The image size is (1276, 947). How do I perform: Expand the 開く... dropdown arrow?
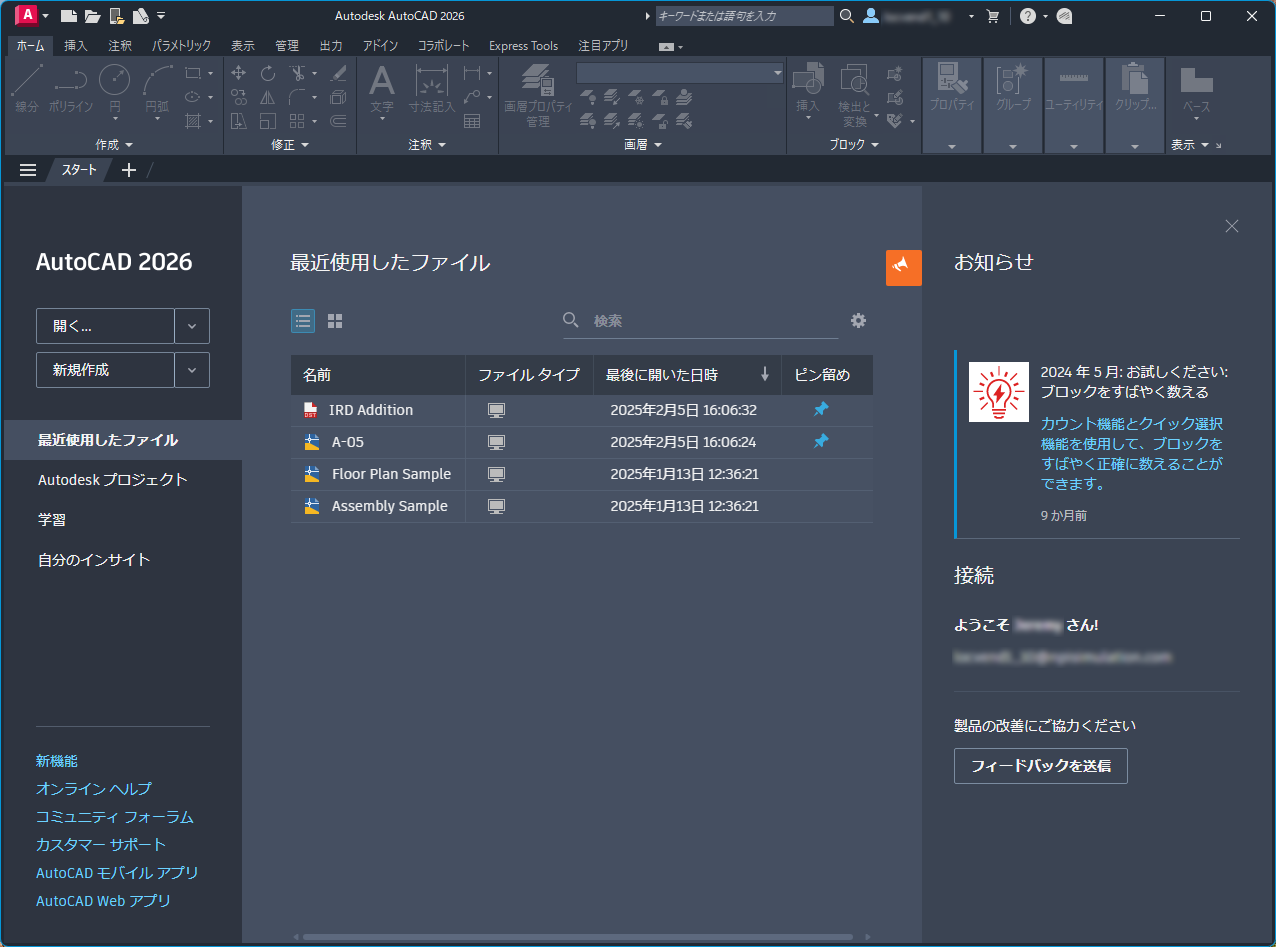pos(192,326)
